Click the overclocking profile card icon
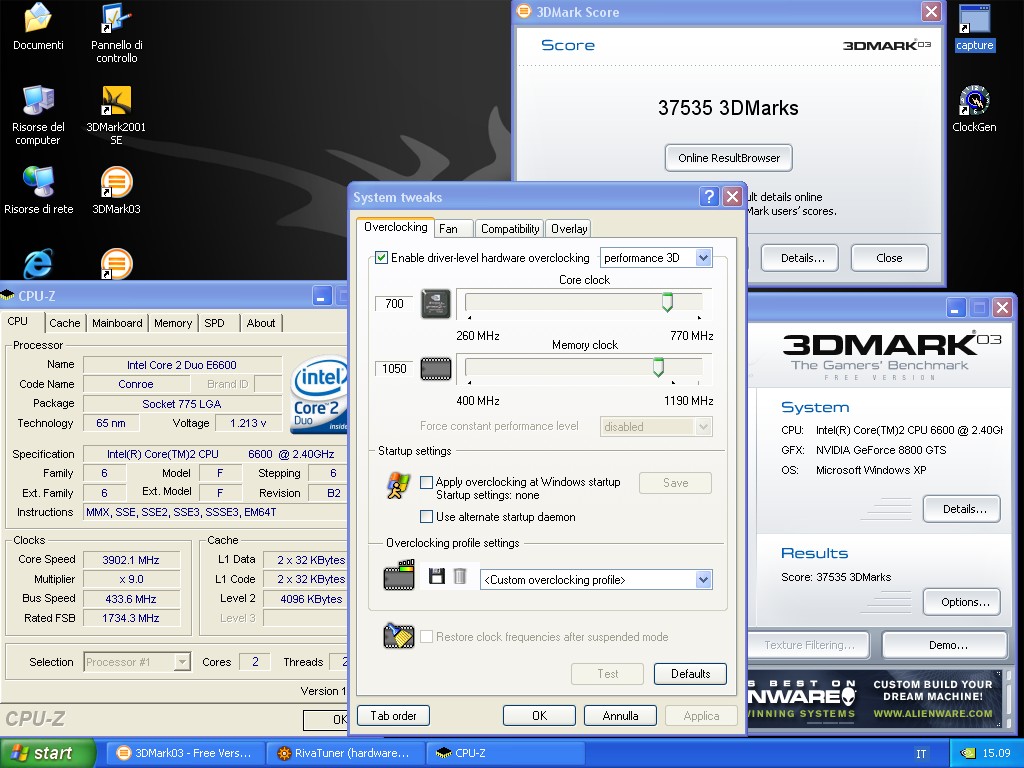Viewport: 1024px width, 768px height. [399, 575]
